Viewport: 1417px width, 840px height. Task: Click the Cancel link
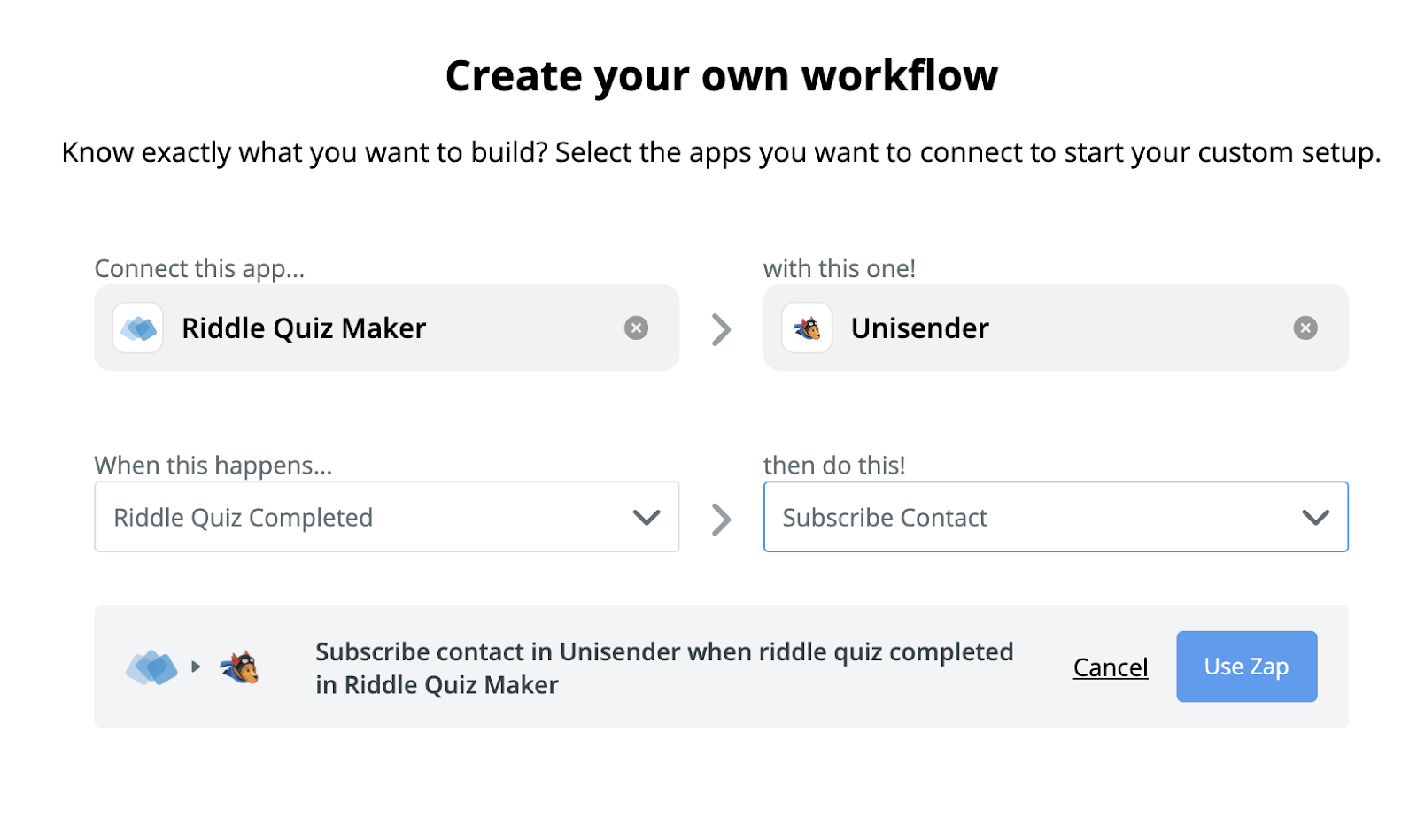tap(1110, 667)
